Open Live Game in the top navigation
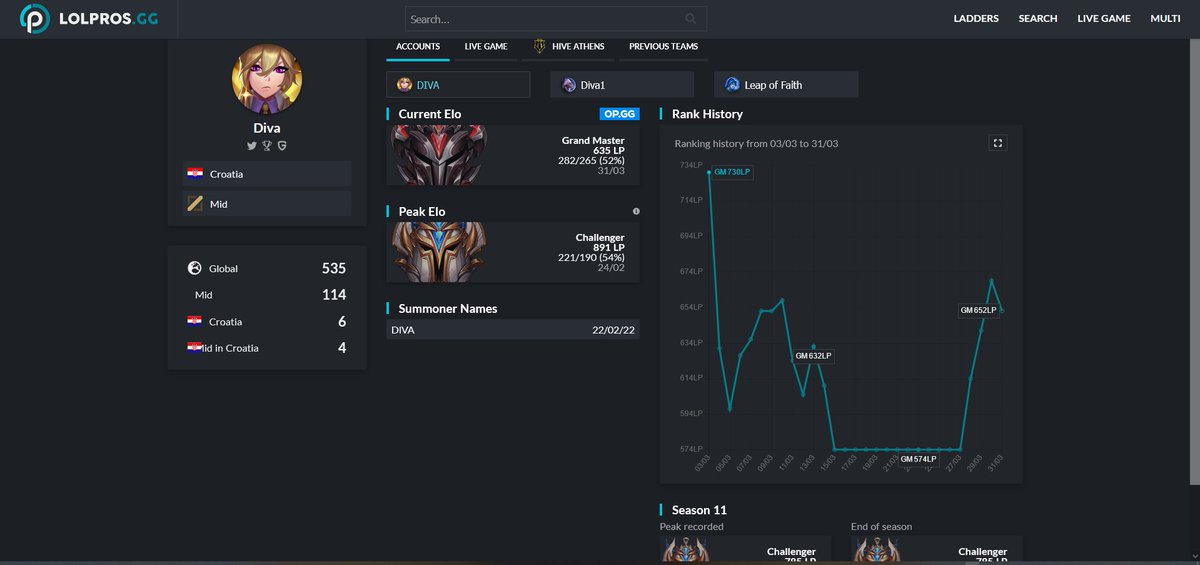1200x565 pixels. 1104,19
